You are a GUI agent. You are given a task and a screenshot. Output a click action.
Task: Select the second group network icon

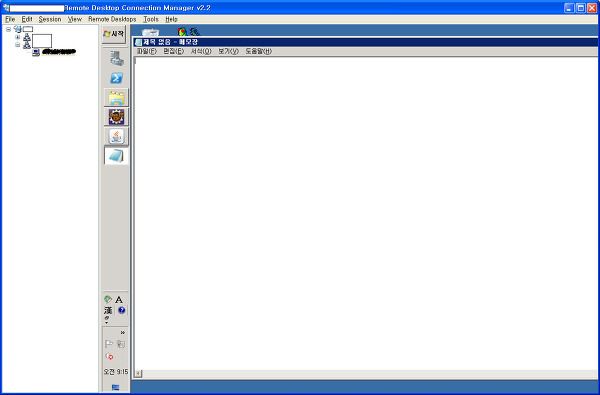(27, 45)
